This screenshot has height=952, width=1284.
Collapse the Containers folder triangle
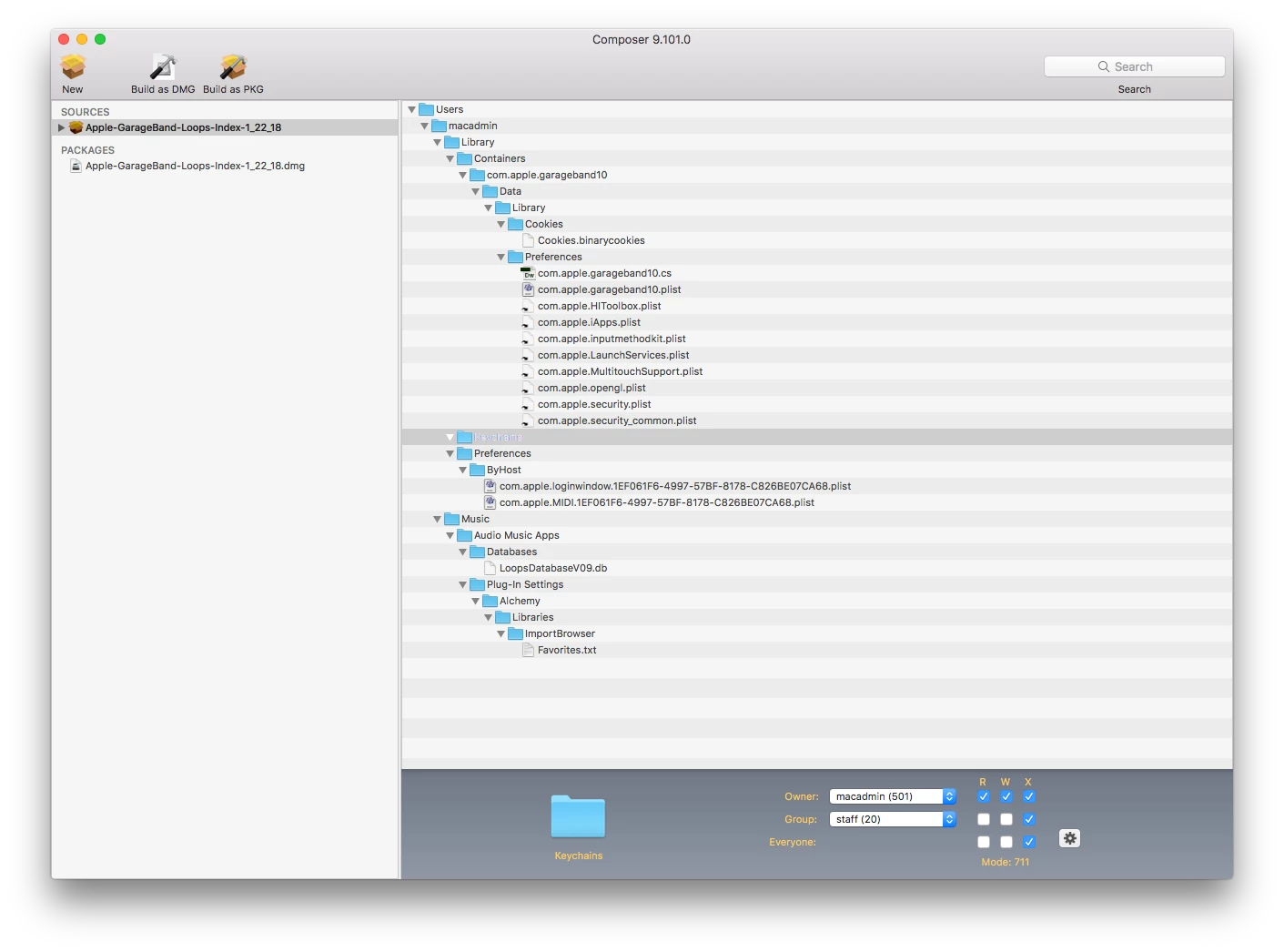pos(450,158)
